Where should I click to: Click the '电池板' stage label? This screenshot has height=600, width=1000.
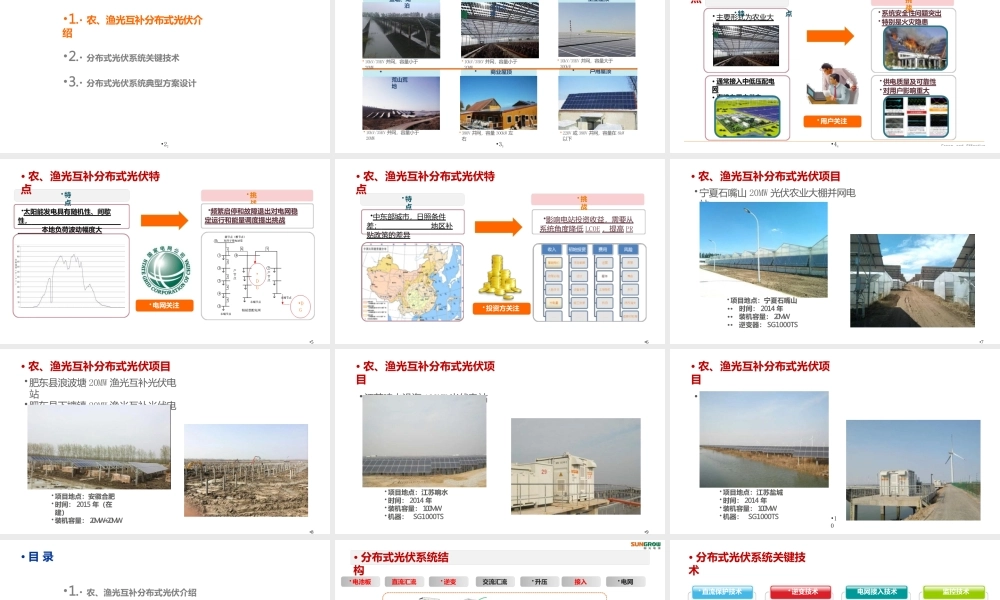click(x=360, y=582)
